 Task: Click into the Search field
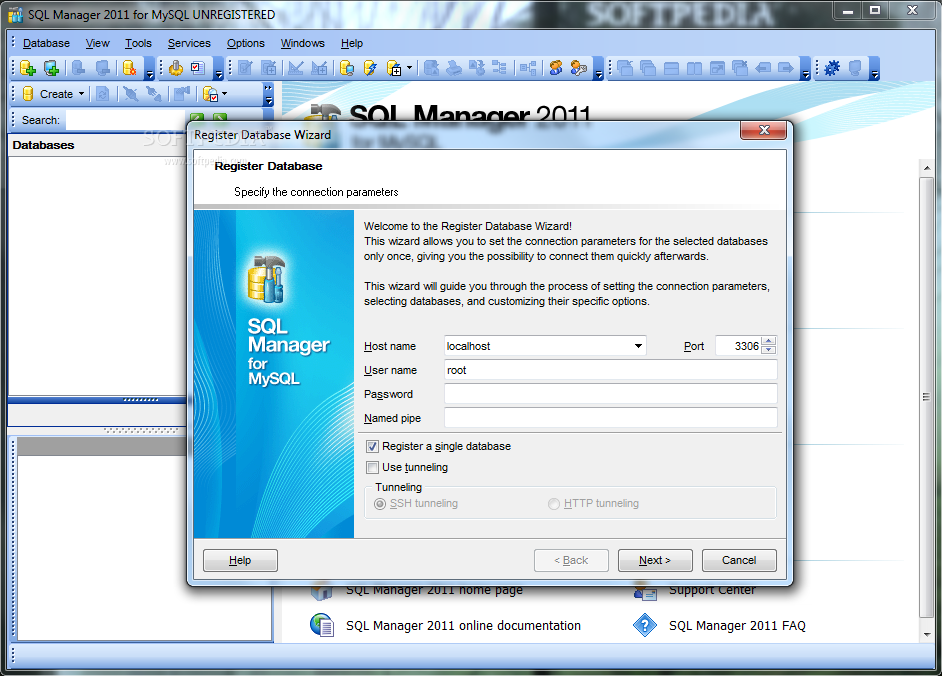click(x=126, y=120)
